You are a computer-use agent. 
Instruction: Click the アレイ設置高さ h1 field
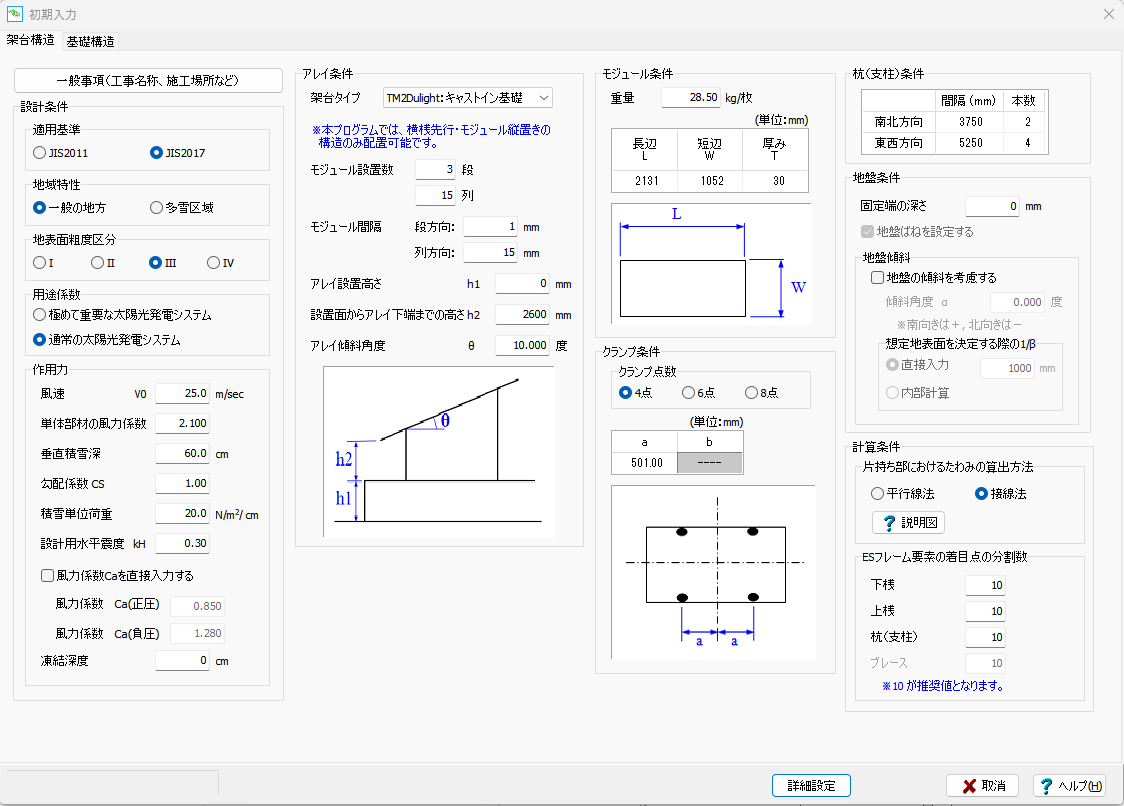point(522,284)
